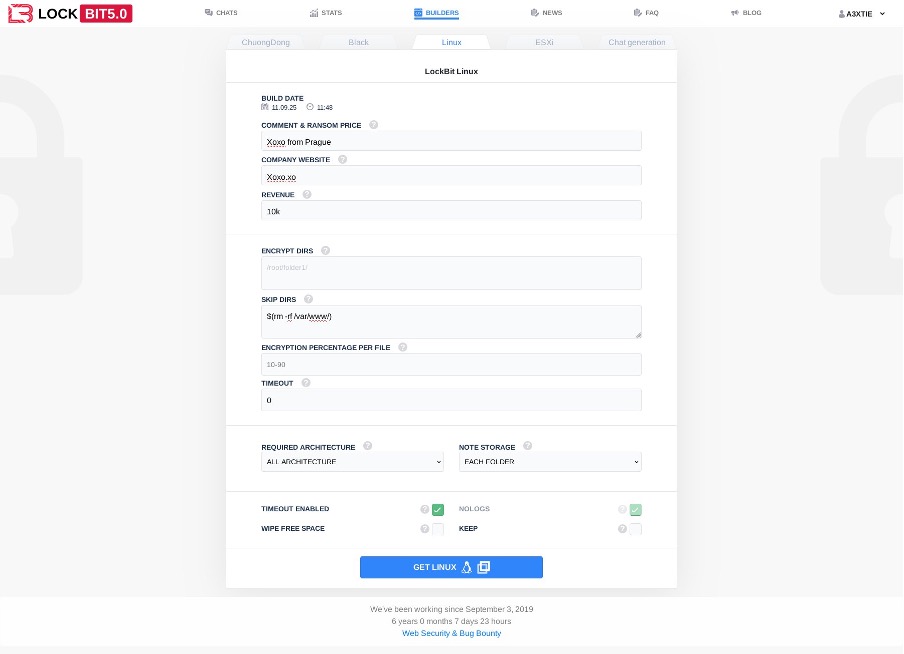Image resolution: width=904 pixels, height=654 pixels.
Task: Switch to the Black tab
Action: [359, 42]
